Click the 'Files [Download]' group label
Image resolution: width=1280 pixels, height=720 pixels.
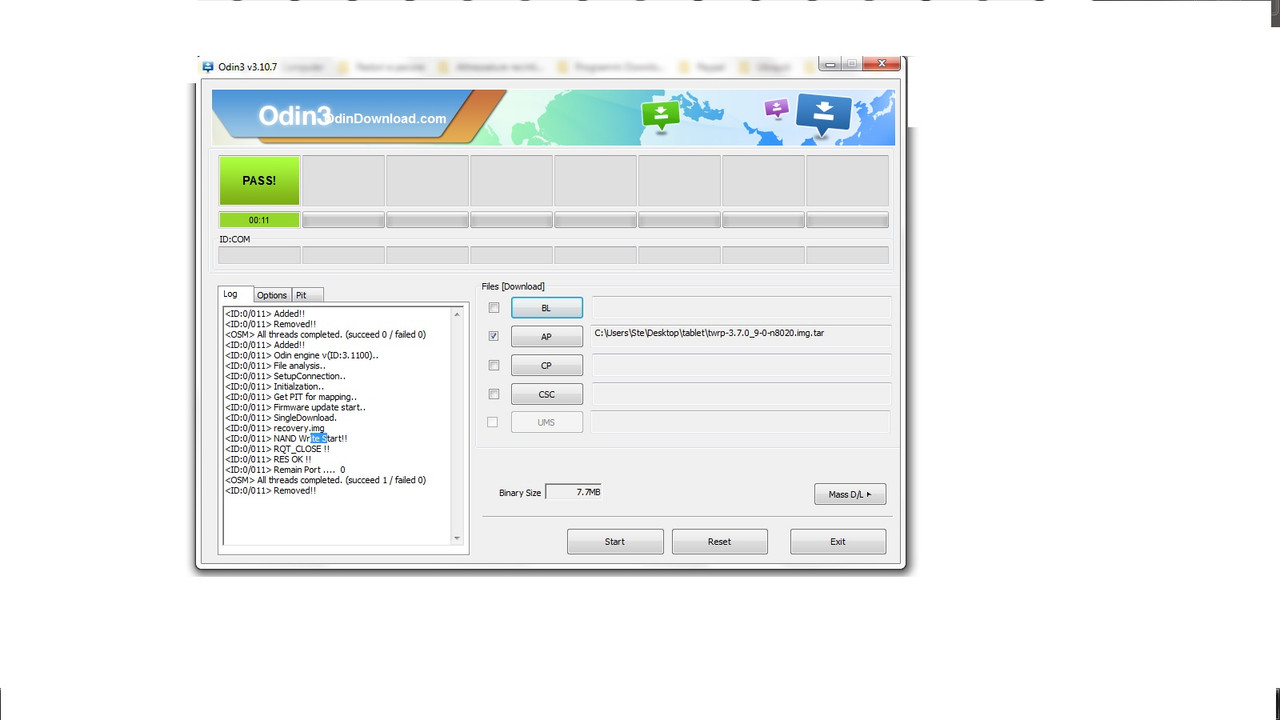(x=513, y=286)
